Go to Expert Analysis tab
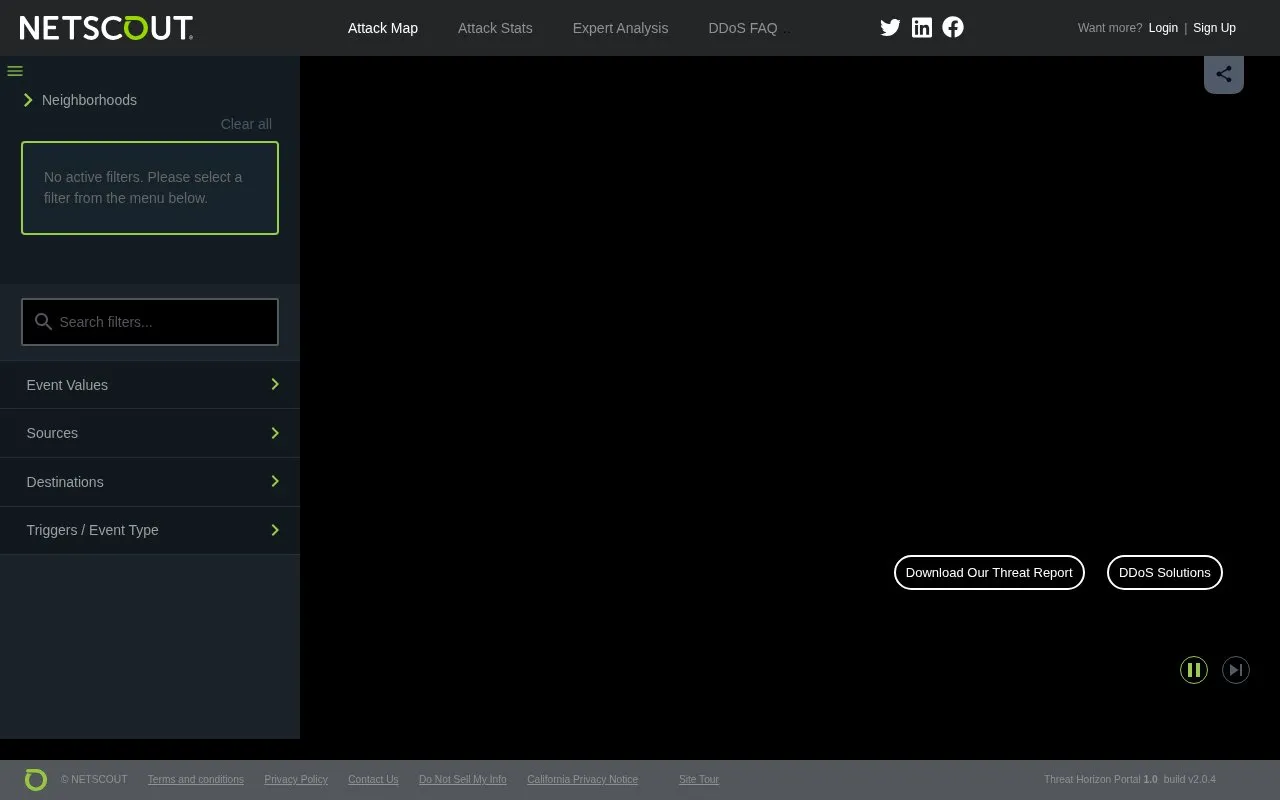This screenshot has width=1280, height=800. (620, 28)
